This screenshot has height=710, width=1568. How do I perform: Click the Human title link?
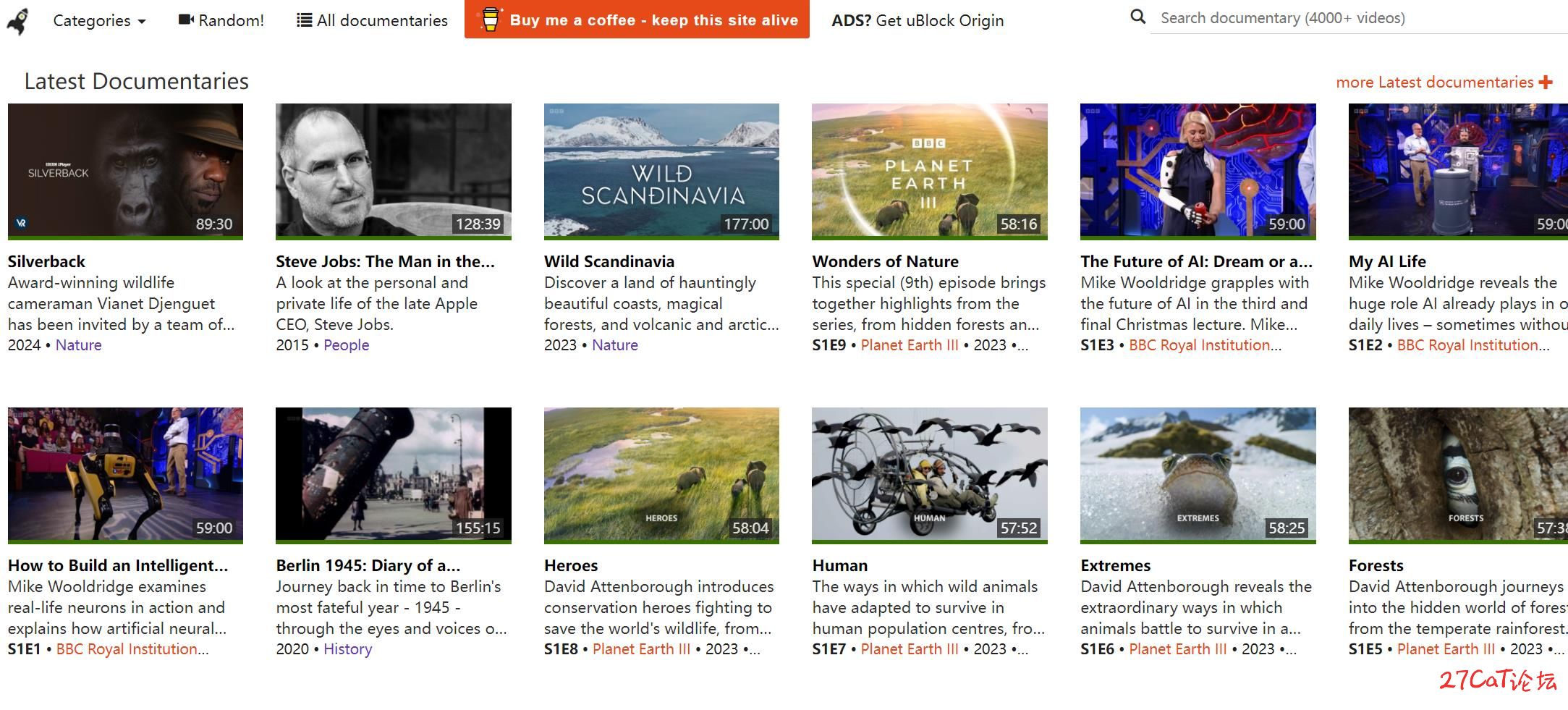[x=839, y=565]
